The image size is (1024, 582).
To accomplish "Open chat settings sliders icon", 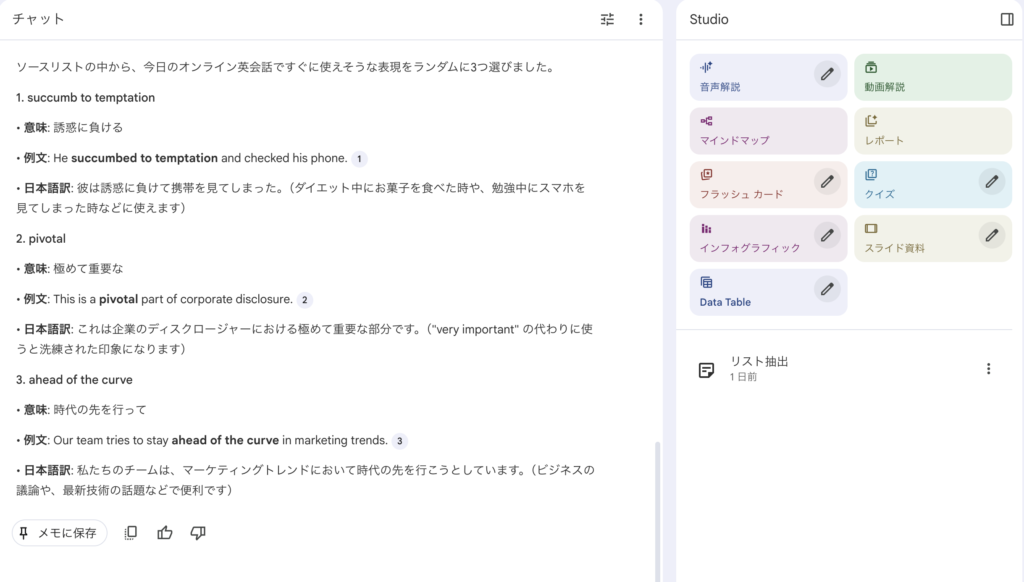I will [x=607, y=19].
